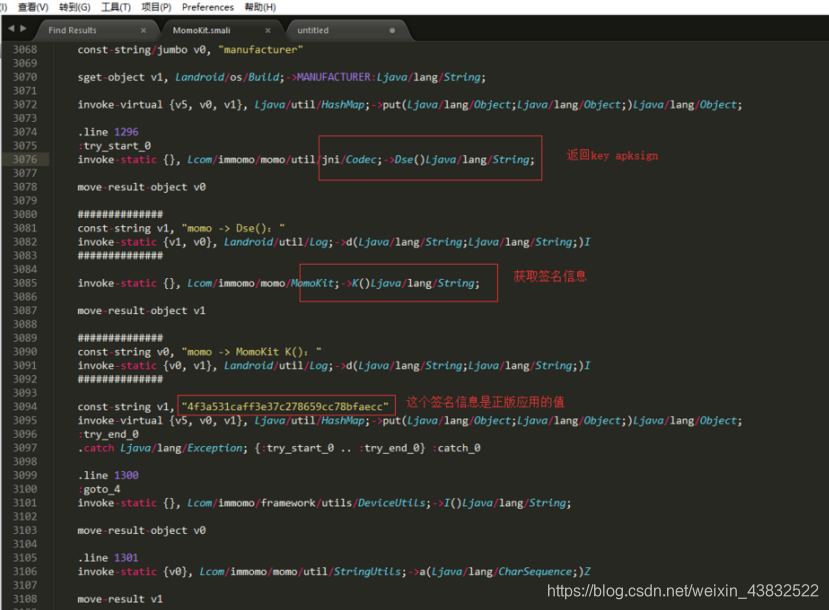The width and height of the screenshot is (829, 610).
Task: Click the DeviceUtils;->I() call
Action: 408,503
